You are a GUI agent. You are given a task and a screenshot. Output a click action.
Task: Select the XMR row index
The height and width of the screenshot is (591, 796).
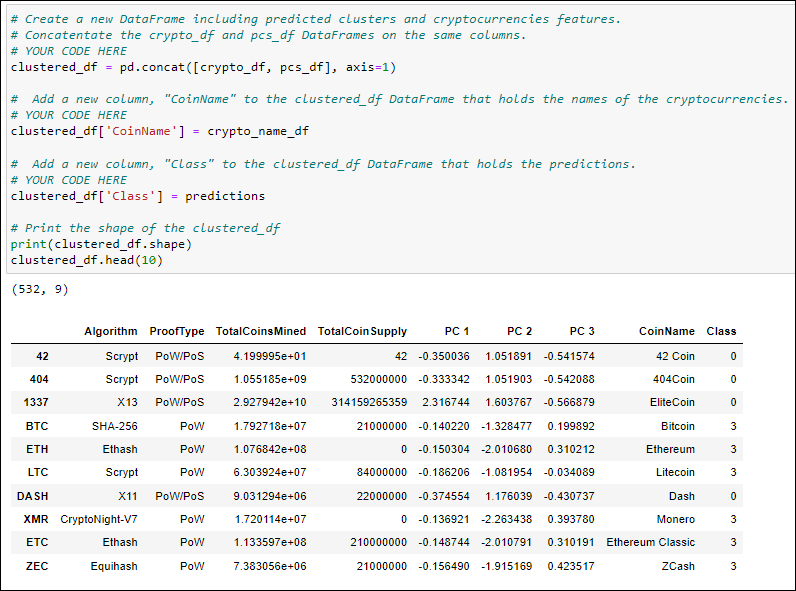click(36, 519)
